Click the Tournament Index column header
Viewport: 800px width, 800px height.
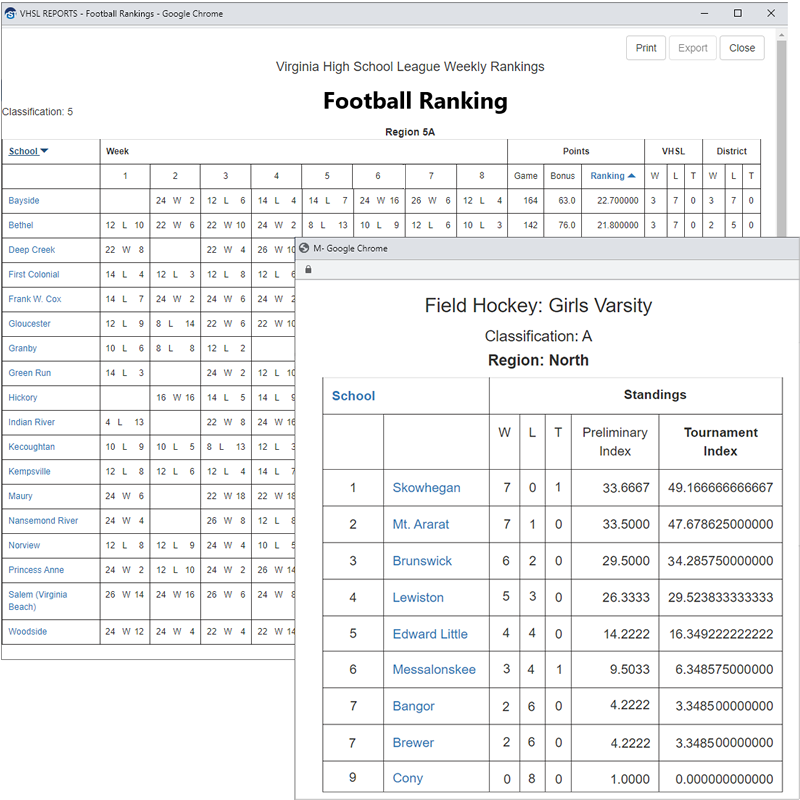click(x=720, y=442)
